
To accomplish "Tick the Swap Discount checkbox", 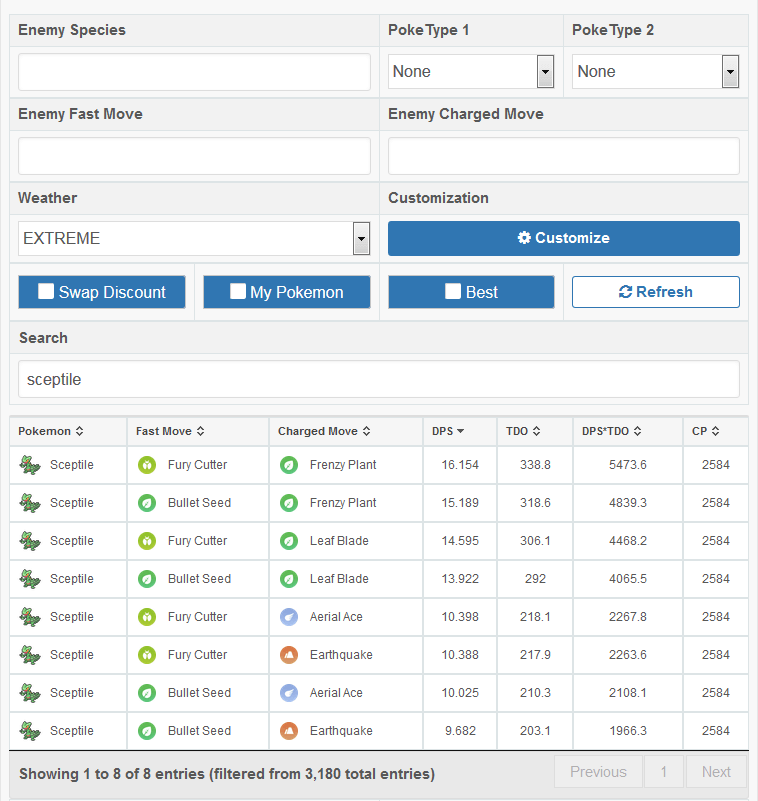I will [x=46, y=291].
